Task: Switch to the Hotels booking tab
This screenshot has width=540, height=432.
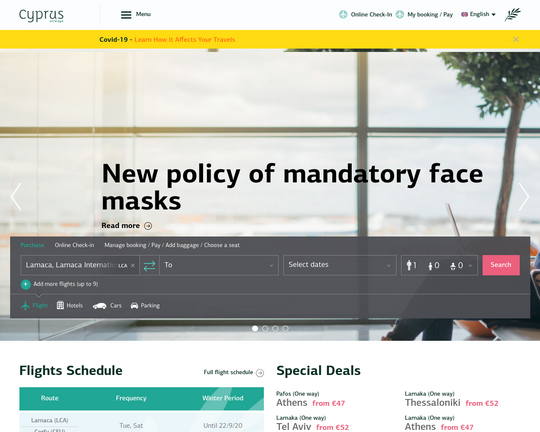Action: coord(70,306)
